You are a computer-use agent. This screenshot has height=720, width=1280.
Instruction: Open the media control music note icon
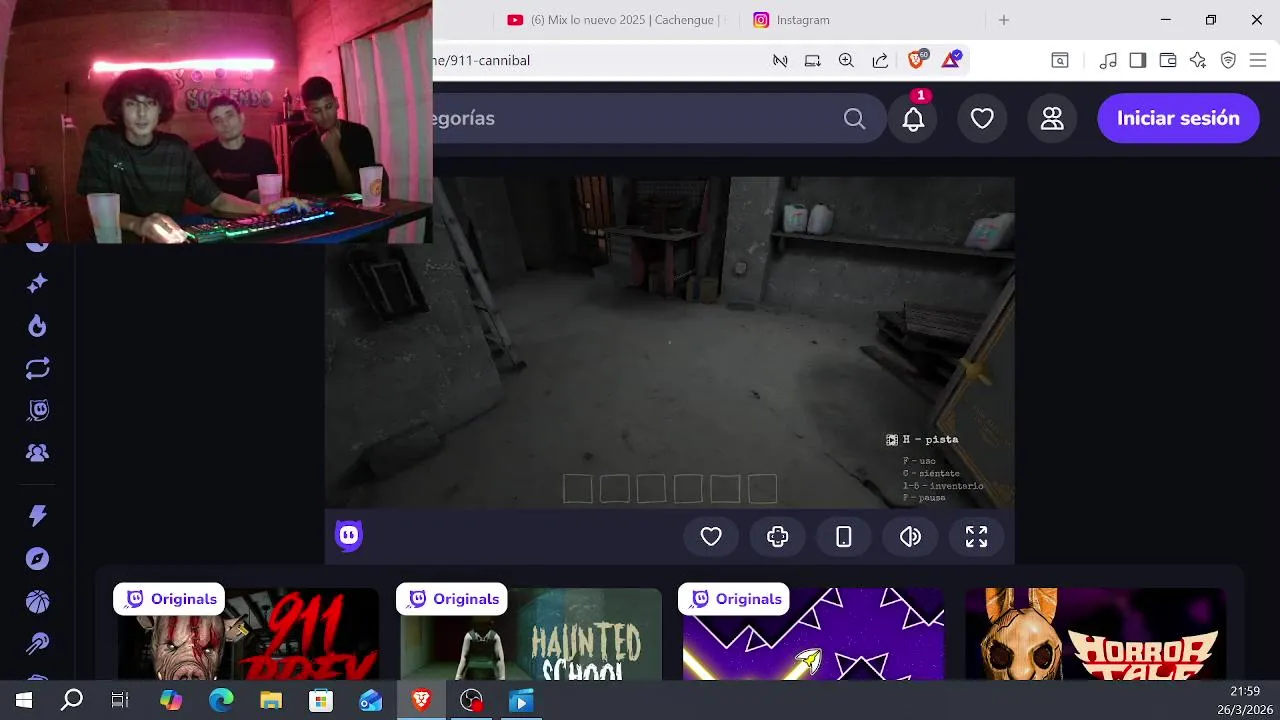1107,60
